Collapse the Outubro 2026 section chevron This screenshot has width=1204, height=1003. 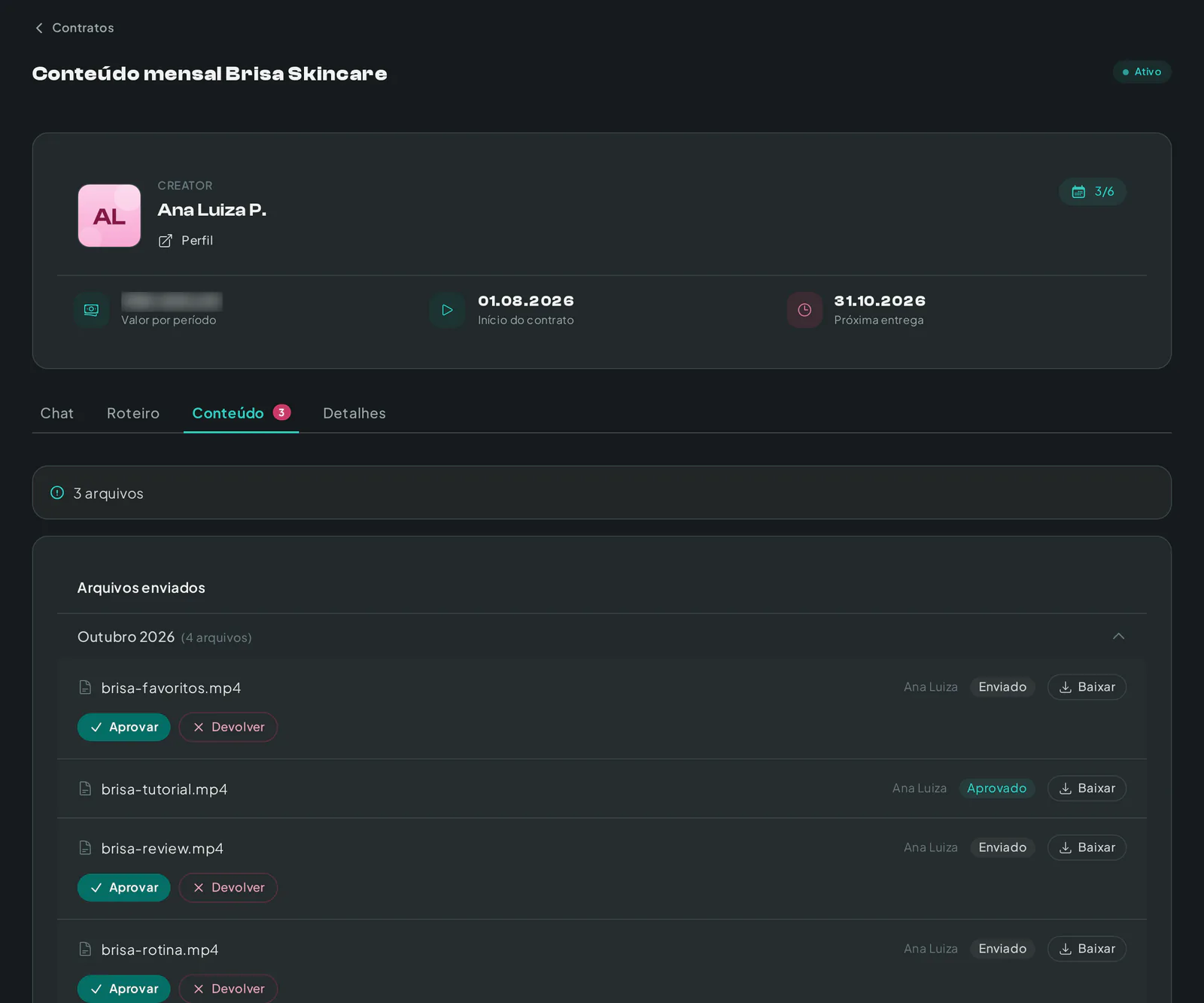click(1118, 637)
